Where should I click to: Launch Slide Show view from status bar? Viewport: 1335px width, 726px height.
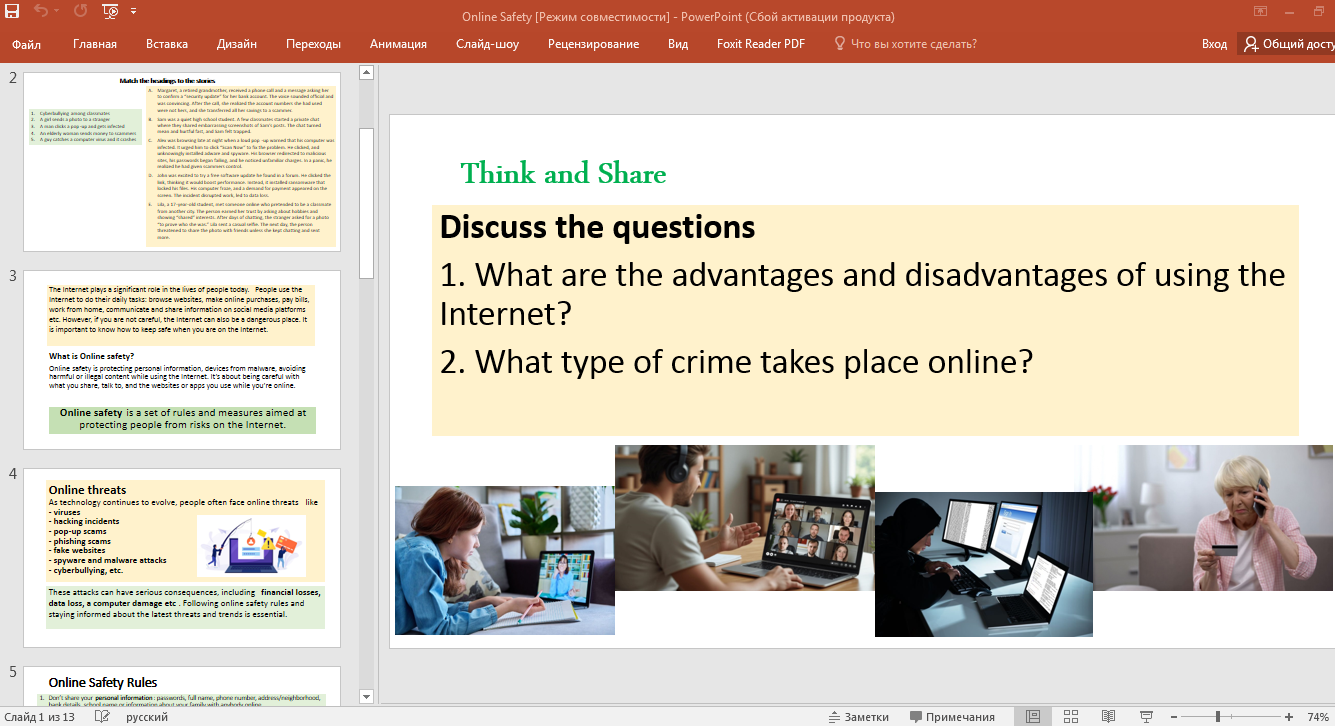1143,716
